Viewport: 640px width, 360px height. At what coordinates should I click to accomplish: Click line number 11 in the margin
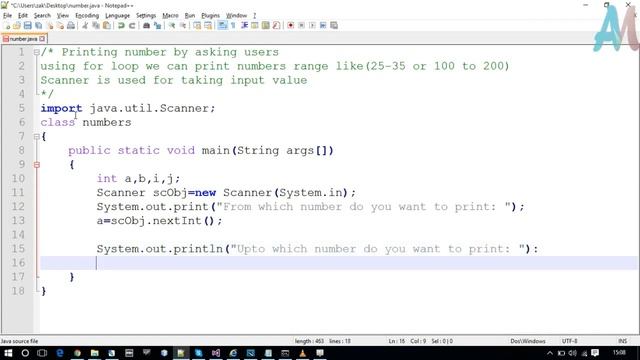[18, 193]
